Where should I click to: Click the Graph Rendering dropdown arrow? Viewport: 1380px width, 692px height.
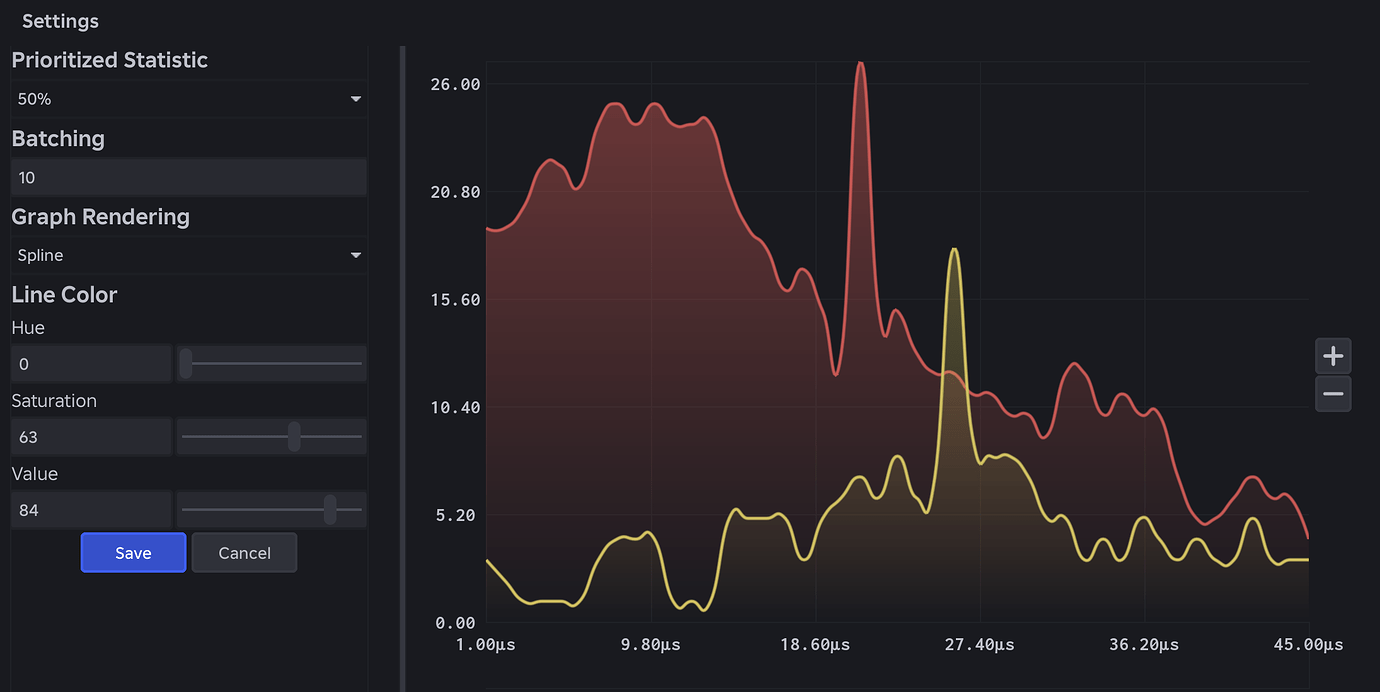pyautogui.click(x=356, y=255)
